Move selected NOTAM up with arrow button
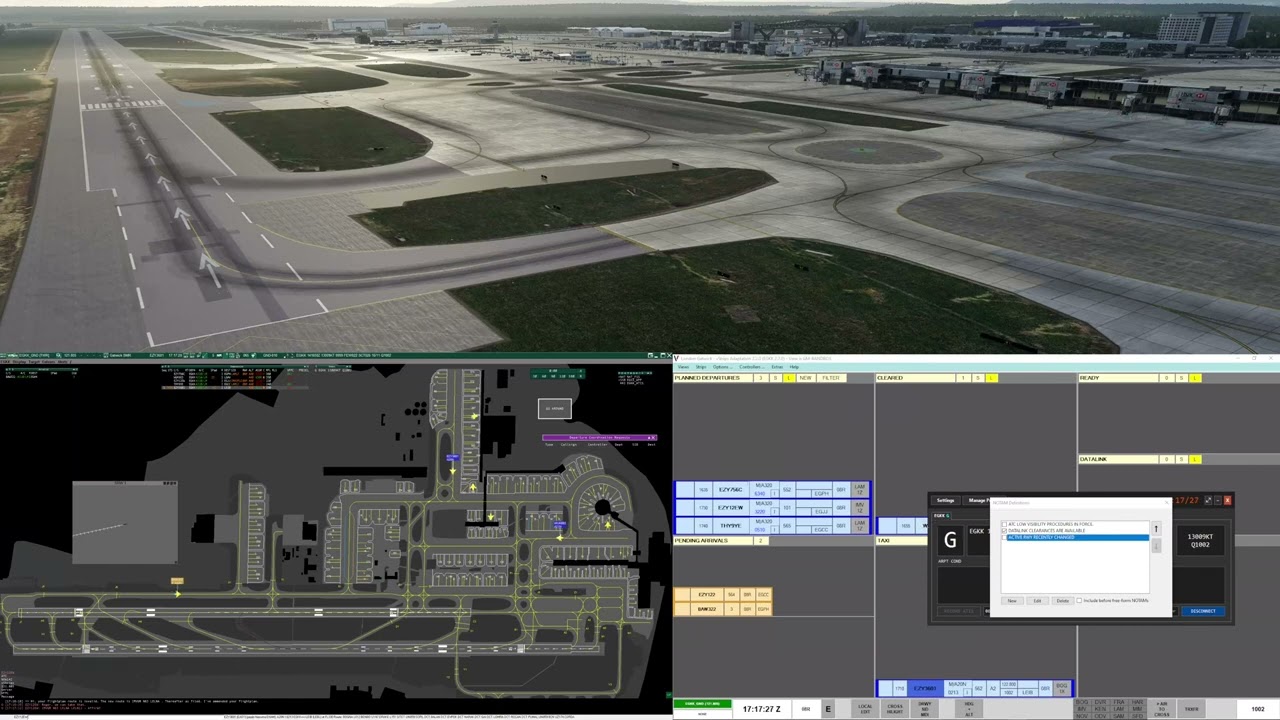This screenshot has width=1280, height=720. (1156, 529)
